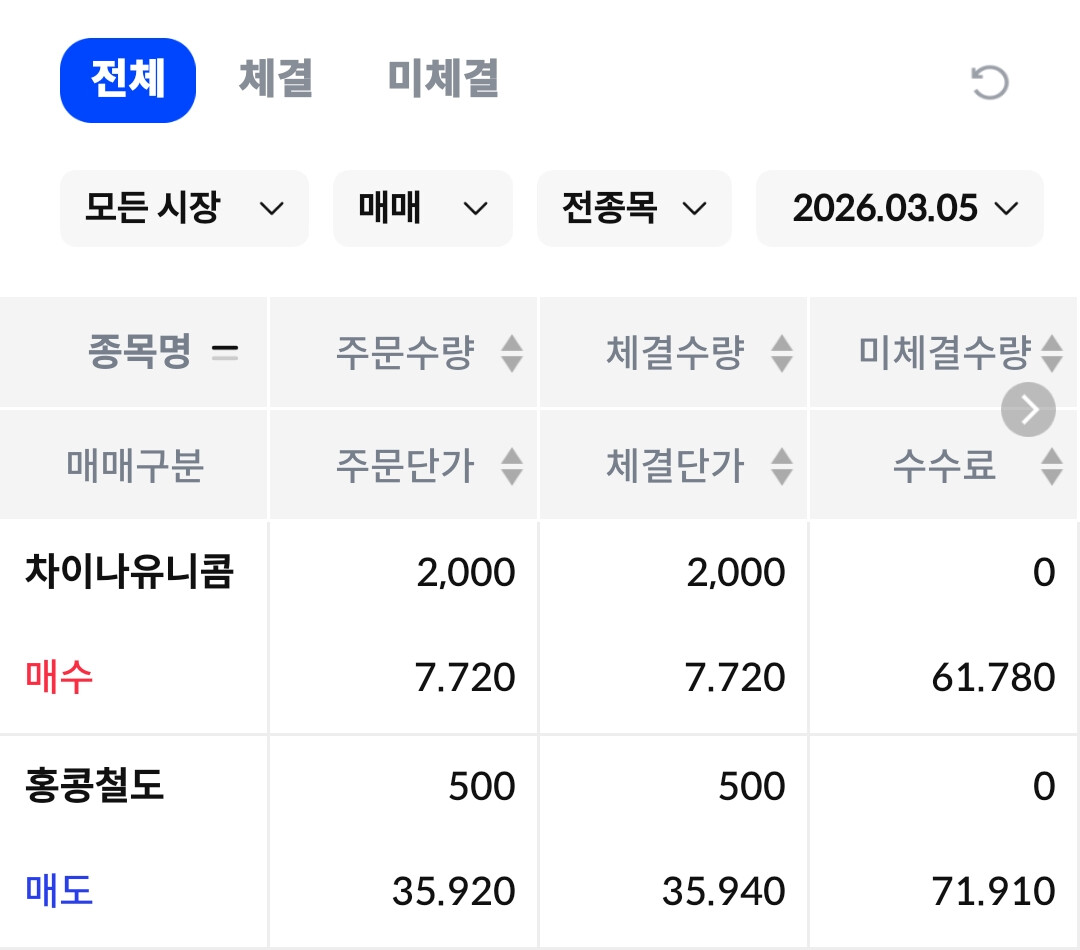Open the 전종목 stock filter dropdown
Viewport: 1080px width, 950px height.
[634, 208]
